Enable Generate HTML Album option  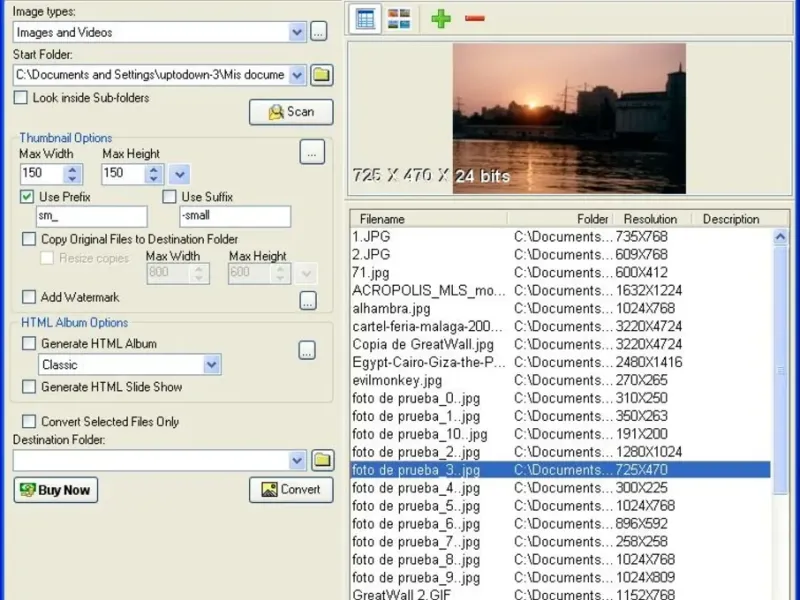29,344
